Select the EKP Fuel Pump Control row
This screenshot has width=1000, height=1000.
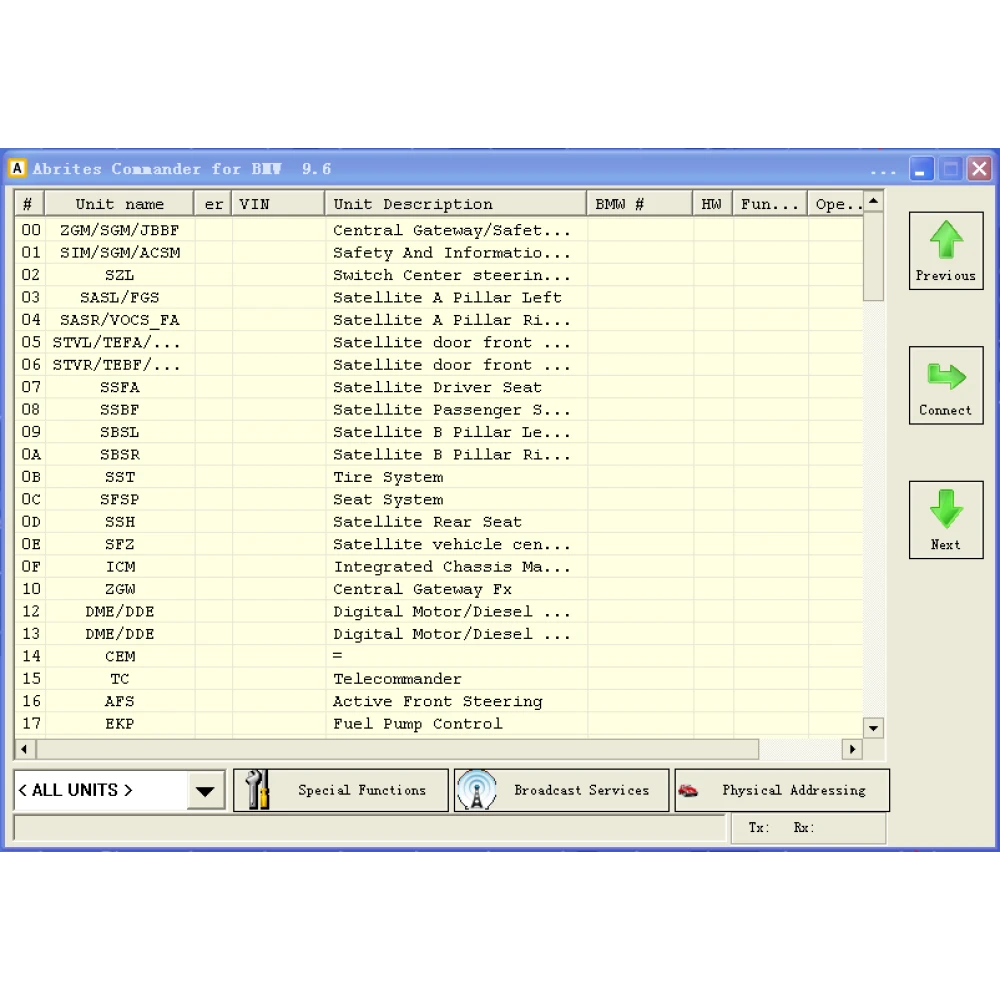coord(119,723)
